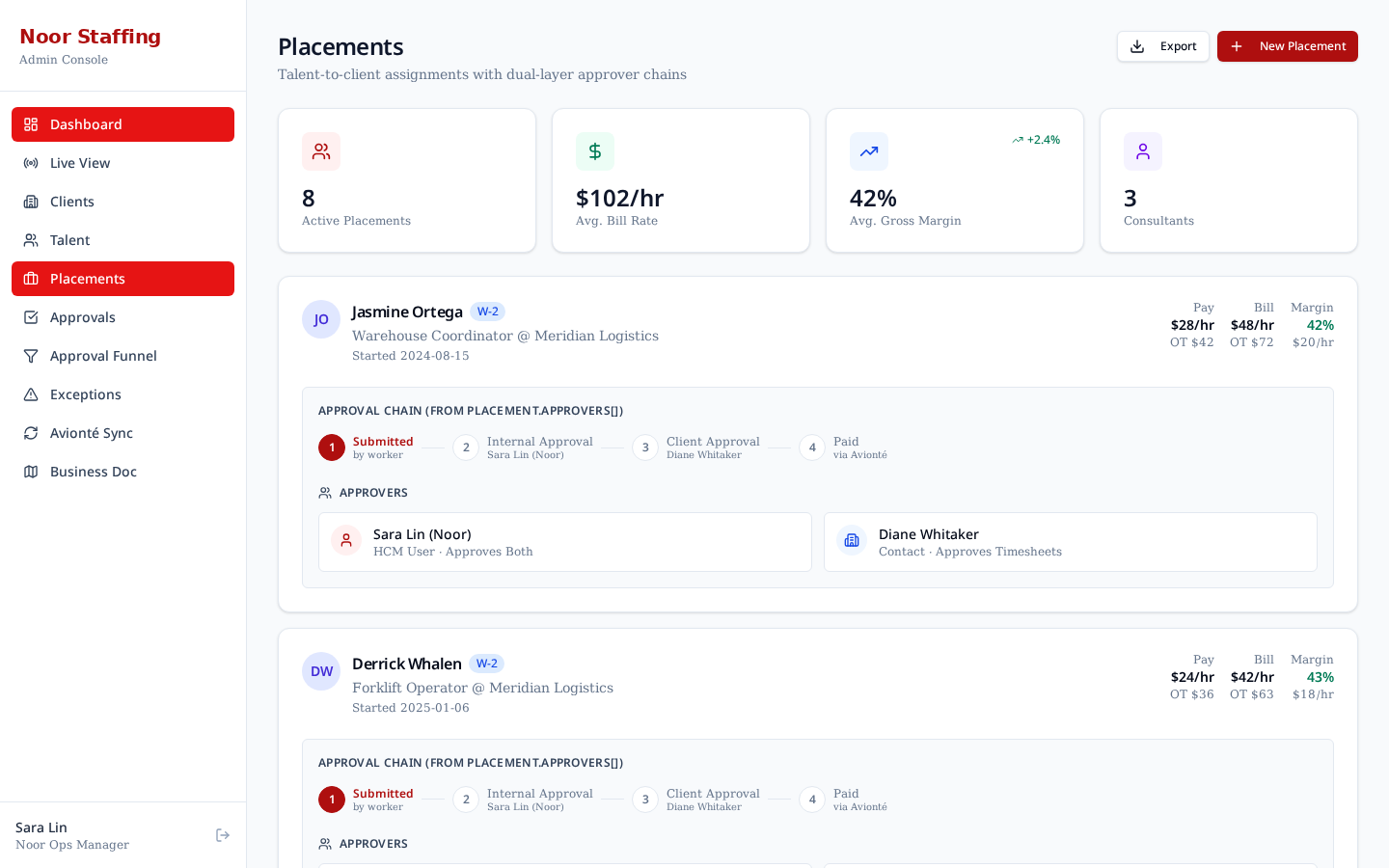Click the Approval Funnel filter icon
Screen dimensions: 1389x868
tap(31, 356)
